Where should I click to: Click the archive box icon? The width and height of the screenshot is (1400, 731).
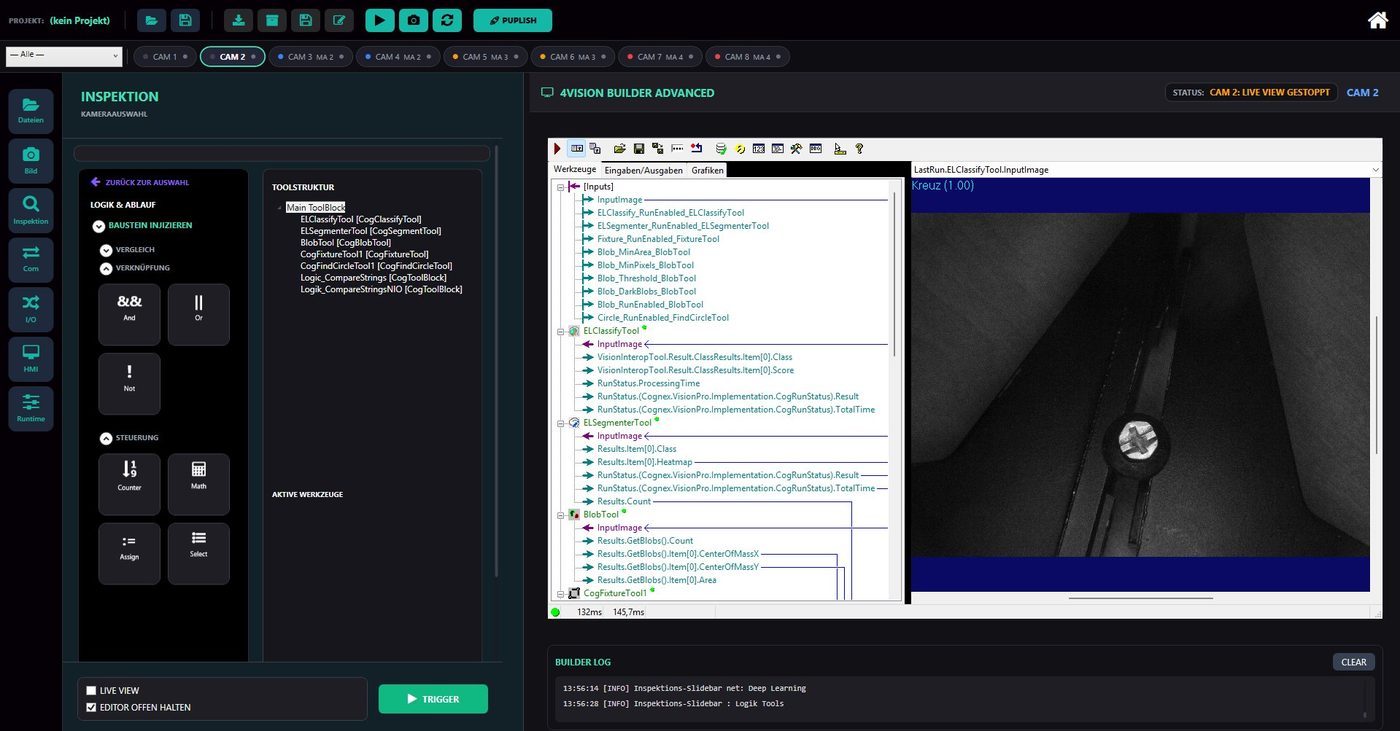pyautogui.click(x=272, y=20)
